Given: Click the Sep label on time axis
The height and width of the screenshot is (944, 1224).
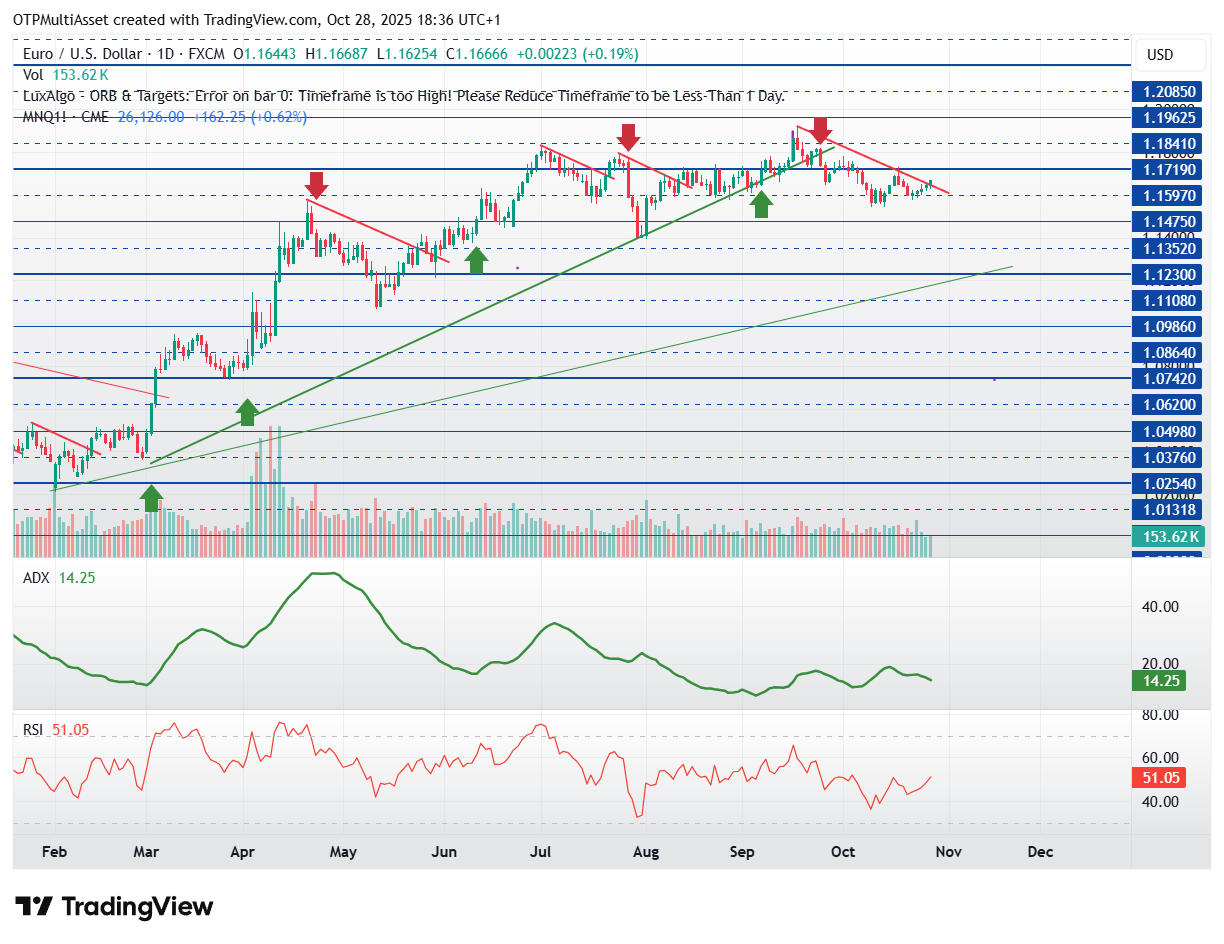Looking at the screenshot, I should [742, 852].
